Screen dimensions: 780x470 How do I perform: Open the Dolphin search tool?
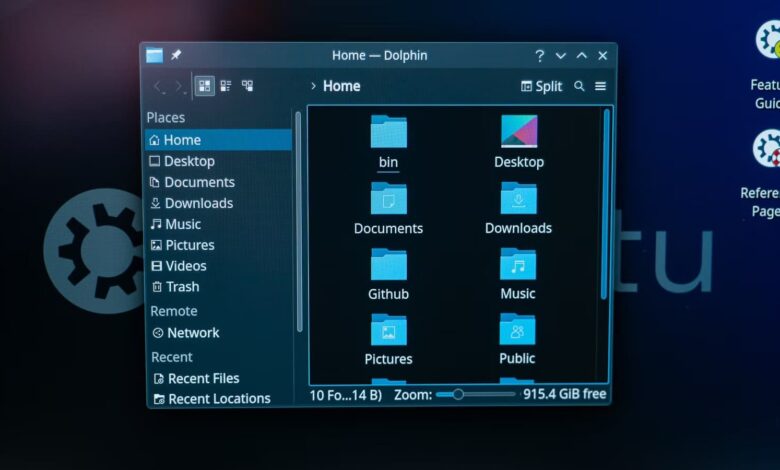(579, 86)
